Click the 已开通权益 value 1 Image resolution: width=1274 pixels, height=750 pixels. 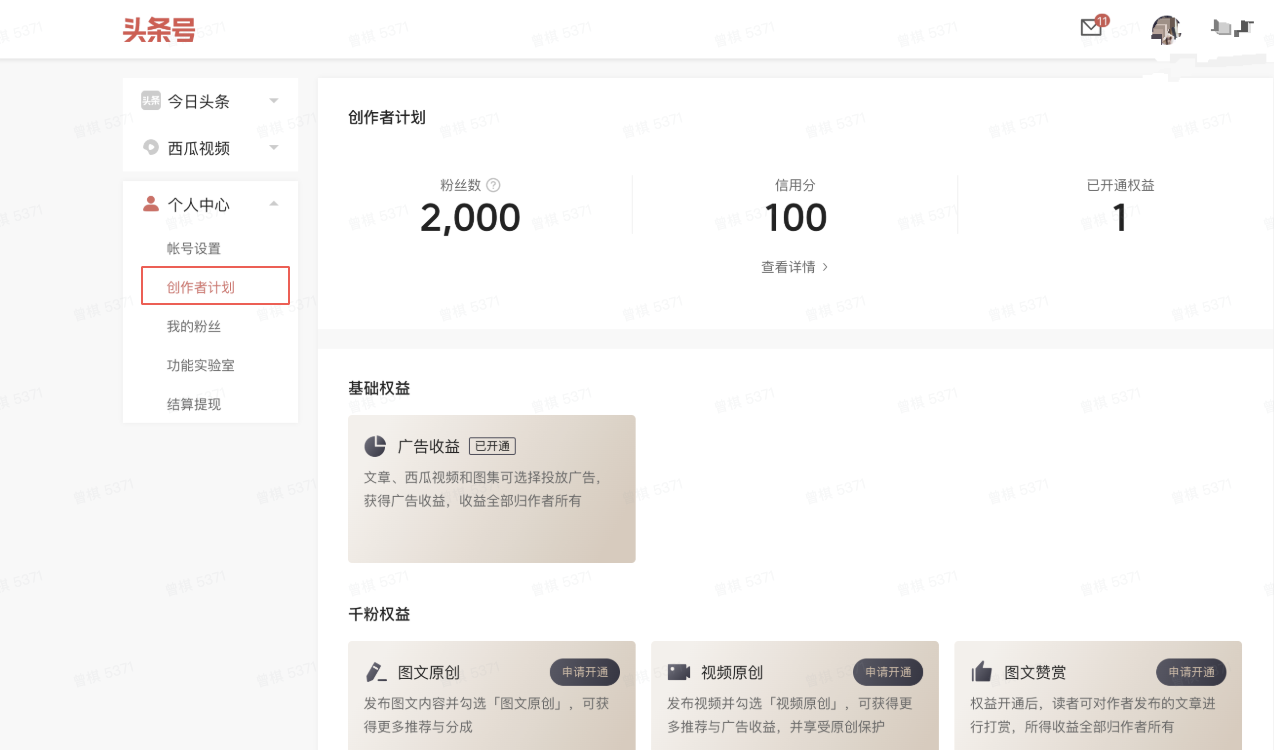pos(1120,218)
